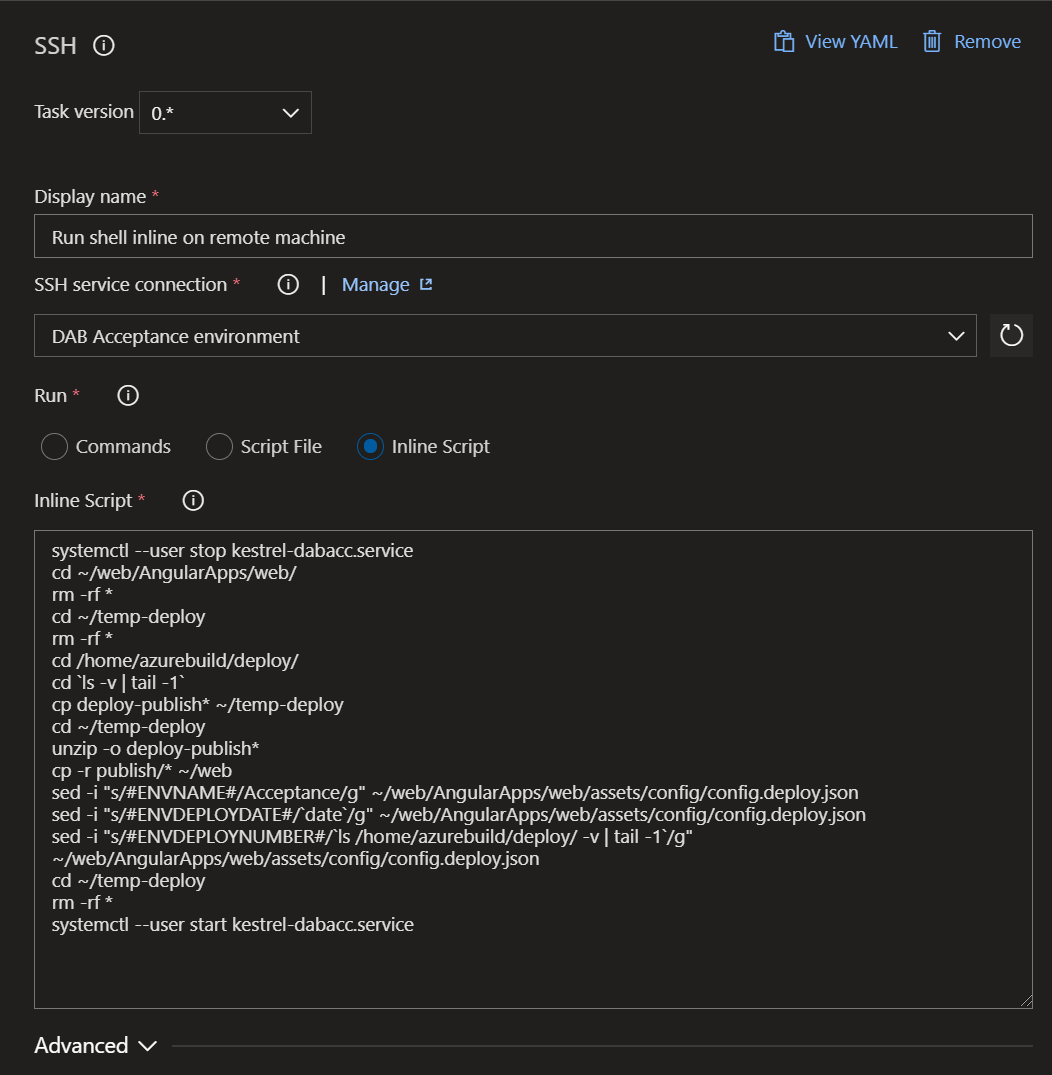Click the info icon beside SSH heading
Image resolution: width=1052 pixels, height=1075 pixels.
(103, 45)
